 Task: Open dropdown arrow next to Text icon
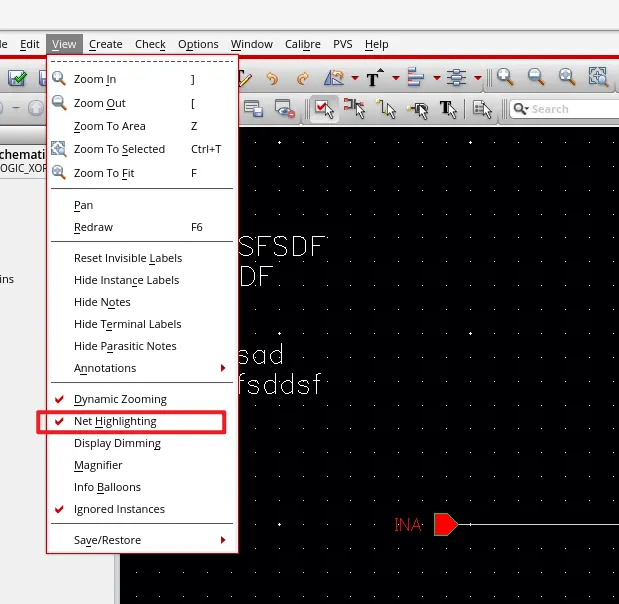(x=396, y=78)
